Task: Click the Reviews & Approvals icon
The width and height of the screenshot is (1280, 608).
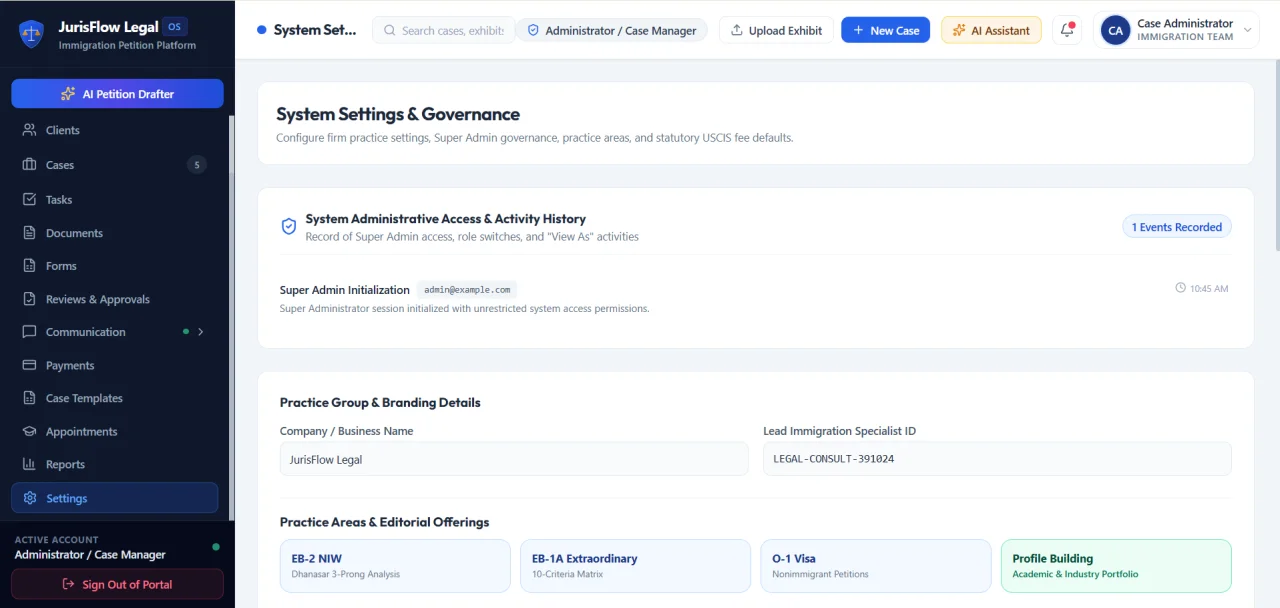Action: (x=29, y=299)
